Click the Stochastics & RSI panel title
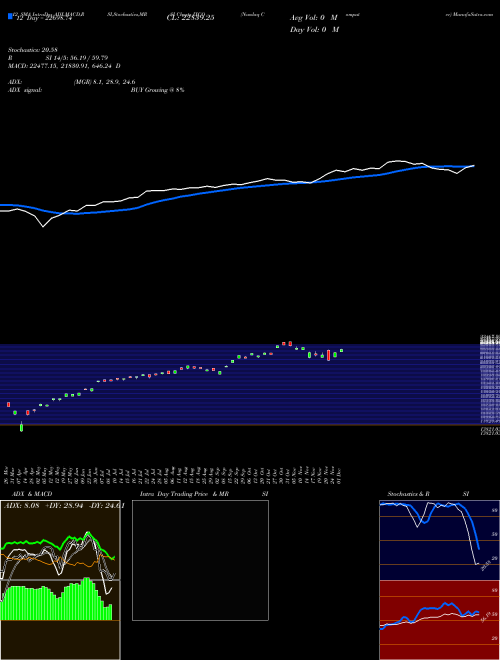 [x=428, y=494]
